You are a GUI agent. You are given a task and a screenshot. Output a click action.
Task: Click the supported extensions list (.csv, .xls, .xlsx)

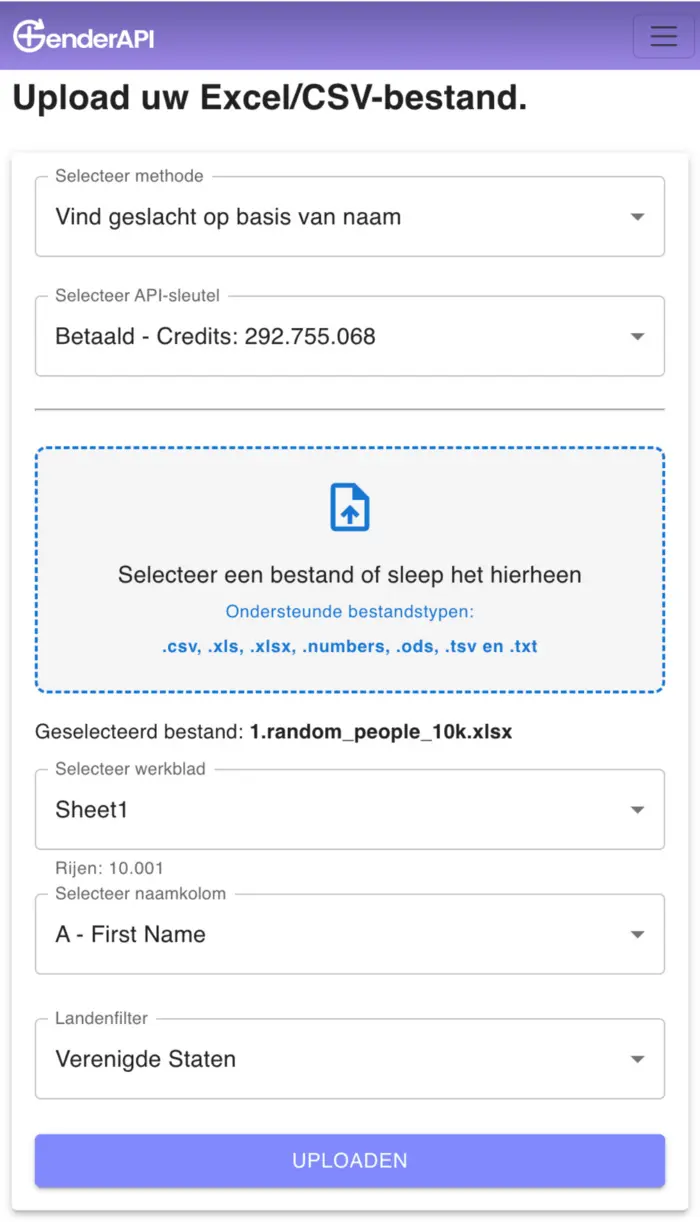tap(350, 647)
